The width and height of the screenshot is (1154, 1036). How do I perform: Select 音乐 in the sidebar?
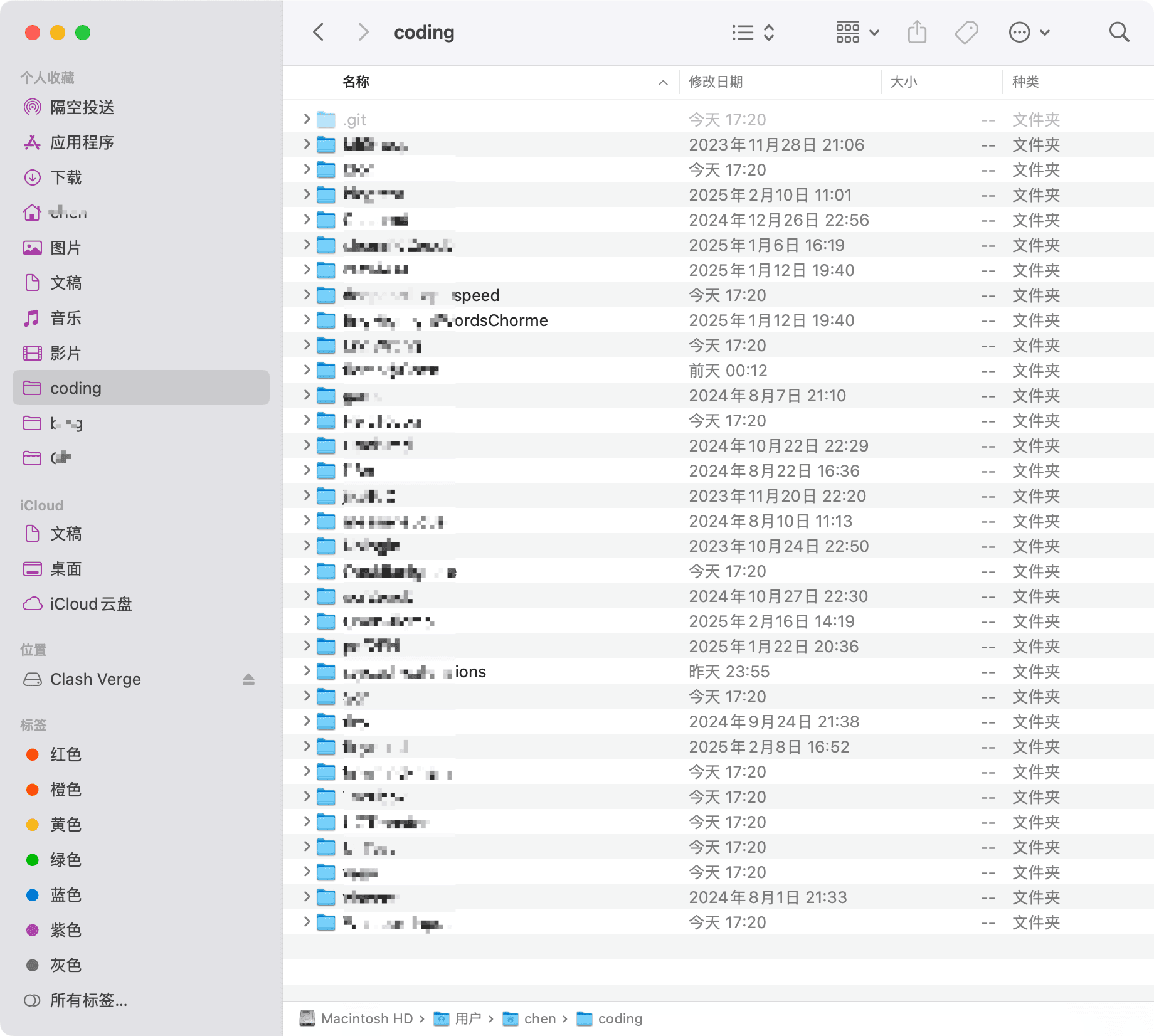pyautogui.click(x=65, y=318)
